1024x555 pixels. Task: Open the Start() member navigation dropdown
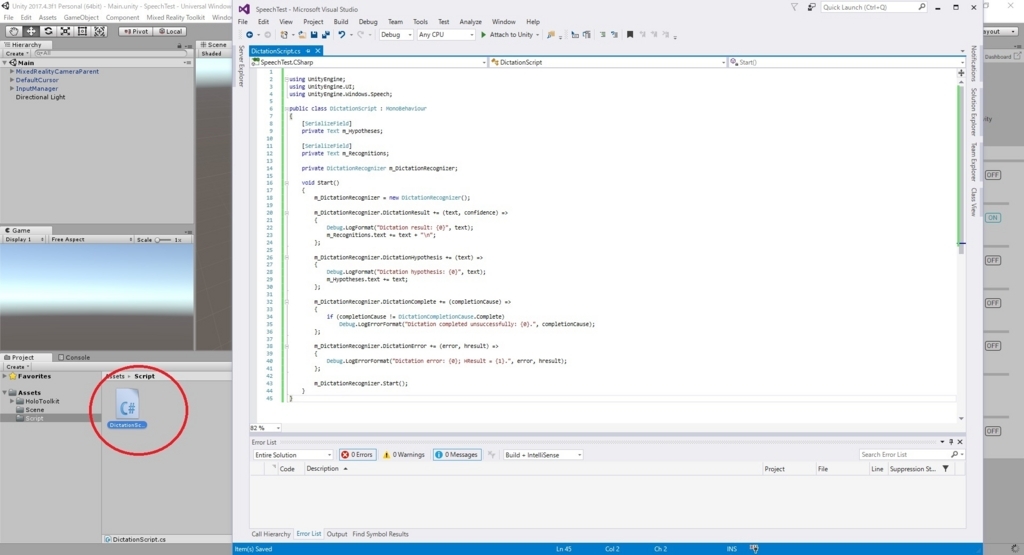847,62
